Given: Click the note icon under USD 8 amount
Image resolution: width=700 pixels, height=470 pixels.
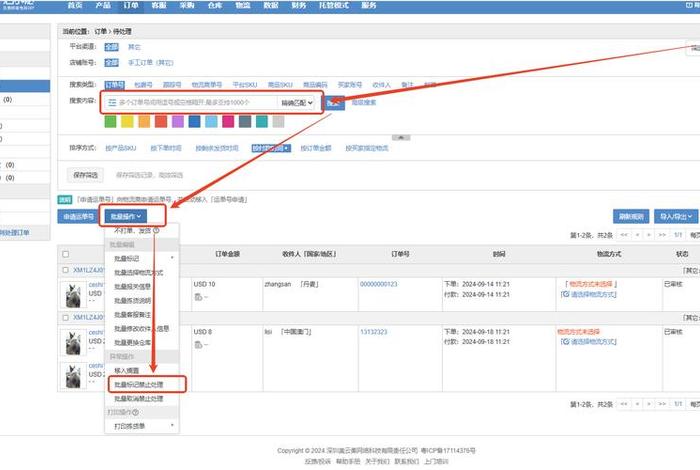Looking at the screenshot, I should pos(199,344).
